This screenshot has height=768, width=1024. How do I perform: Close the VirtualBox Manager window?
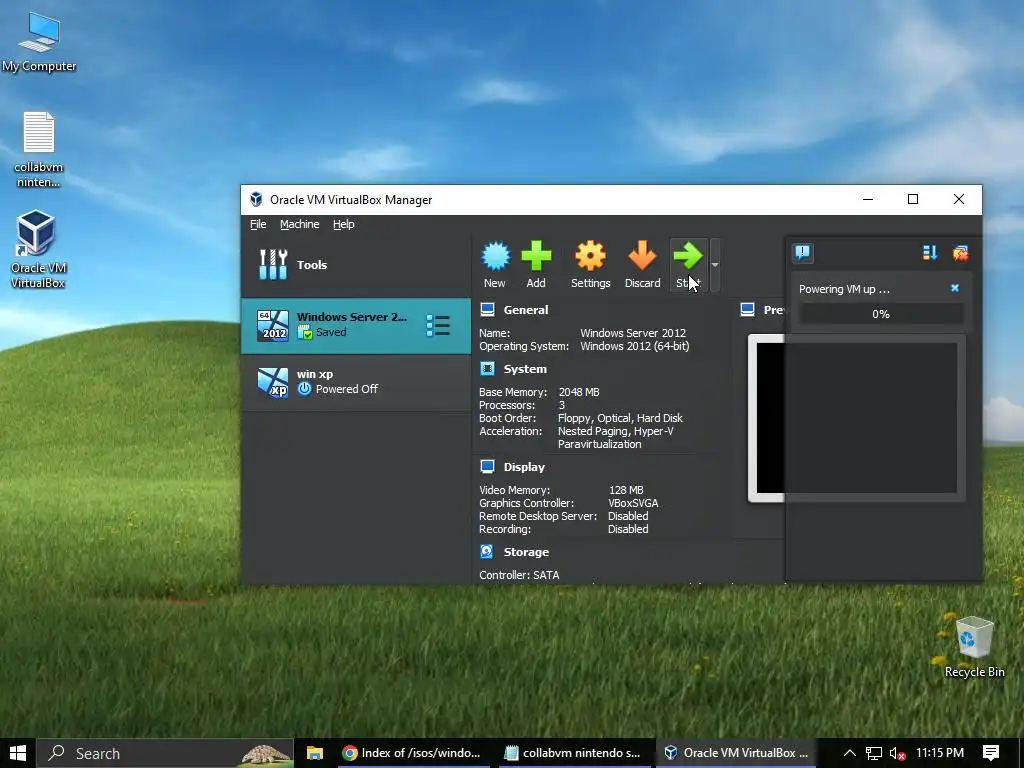pyautogui.click(x=959, y=199)
